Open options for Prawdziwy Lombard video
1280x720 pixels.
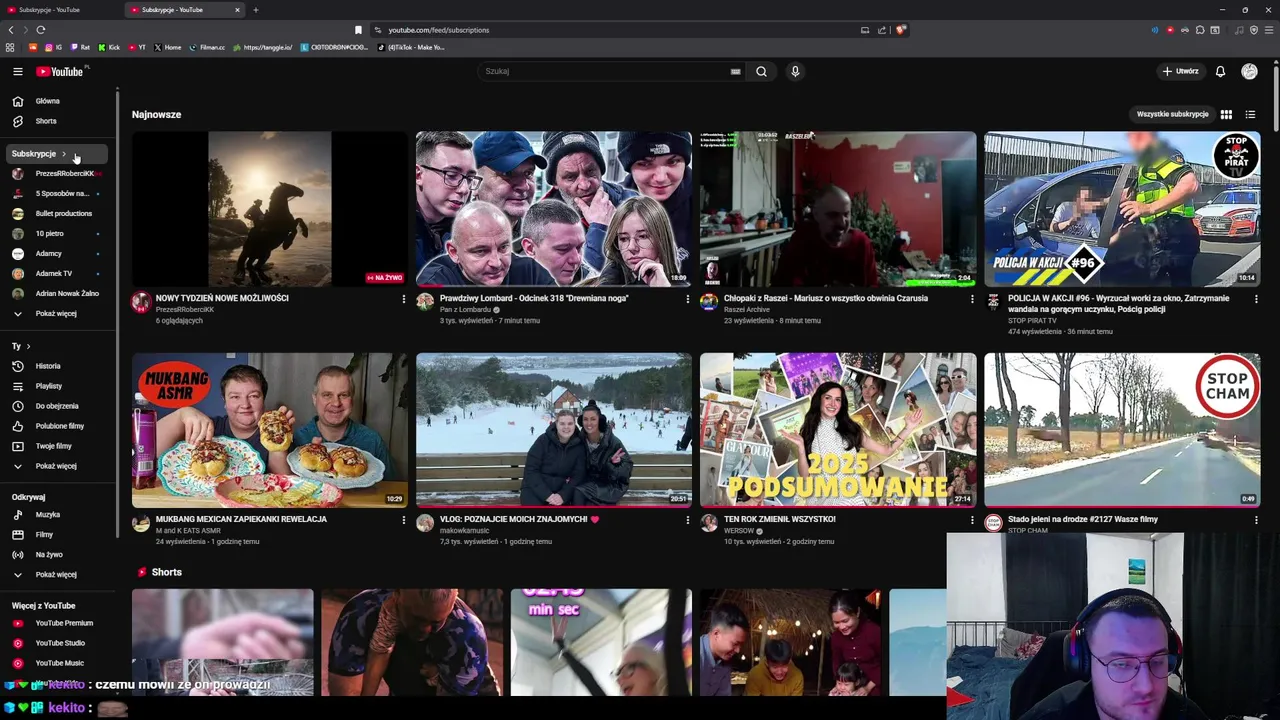[687, 299]
